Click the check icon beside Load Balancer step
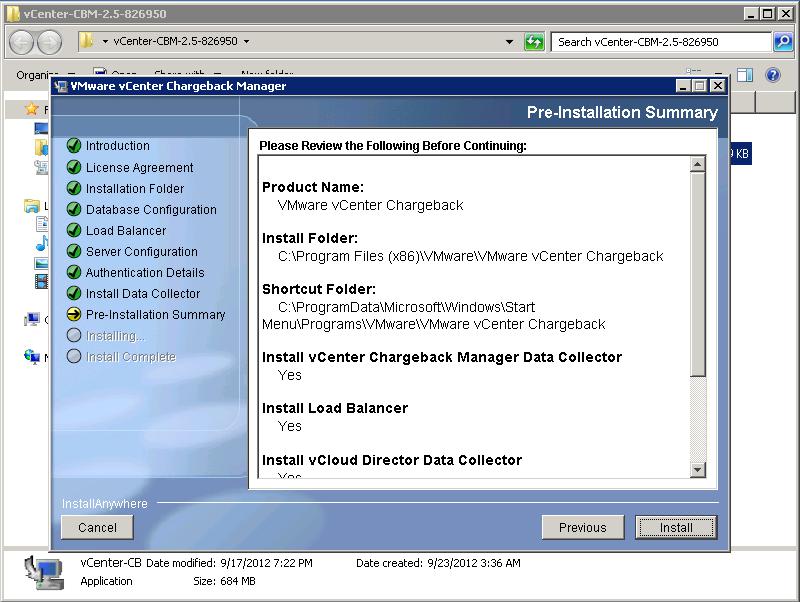The width and height of the screenshot is (800, 602). (x=74, y=230)
